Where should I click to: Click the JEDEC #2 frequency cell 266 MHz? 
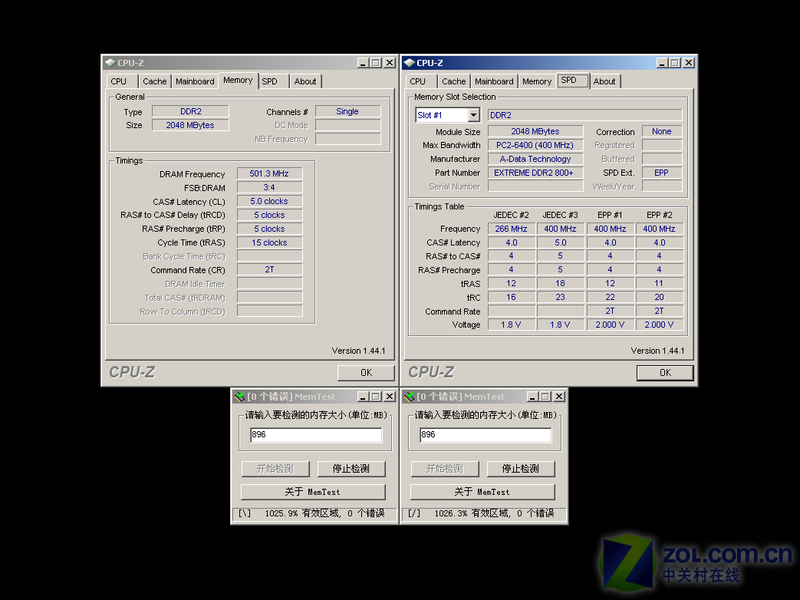[x=511, y=229]
